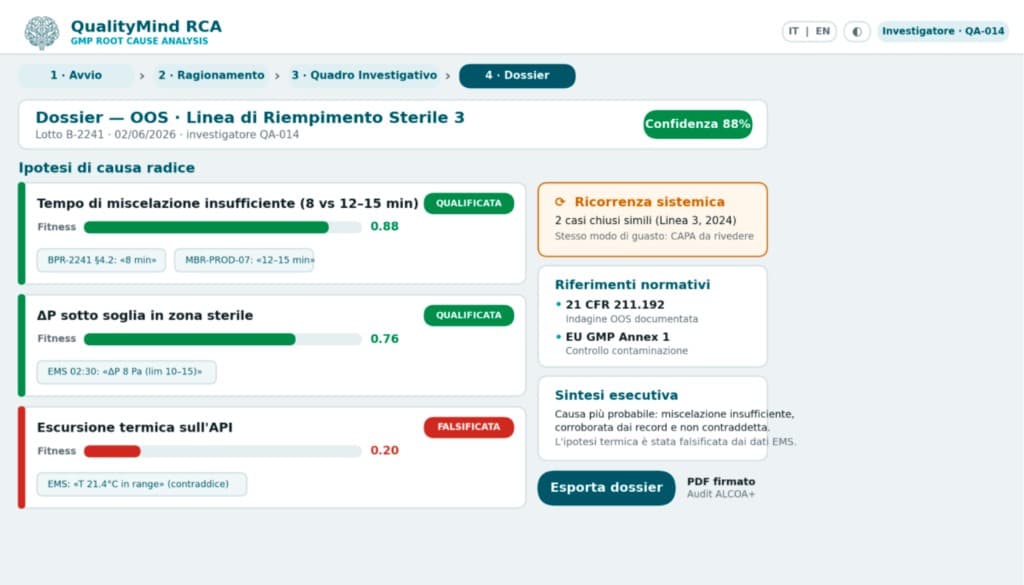
Task: Click Sintesi esecutiva heading
Action: click(616, 395)
